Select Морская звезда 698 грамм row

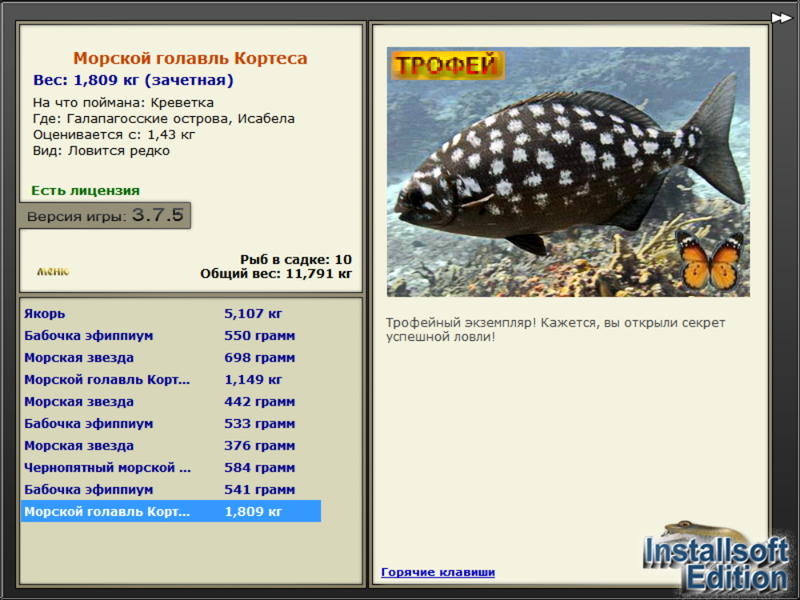(171, 357)
